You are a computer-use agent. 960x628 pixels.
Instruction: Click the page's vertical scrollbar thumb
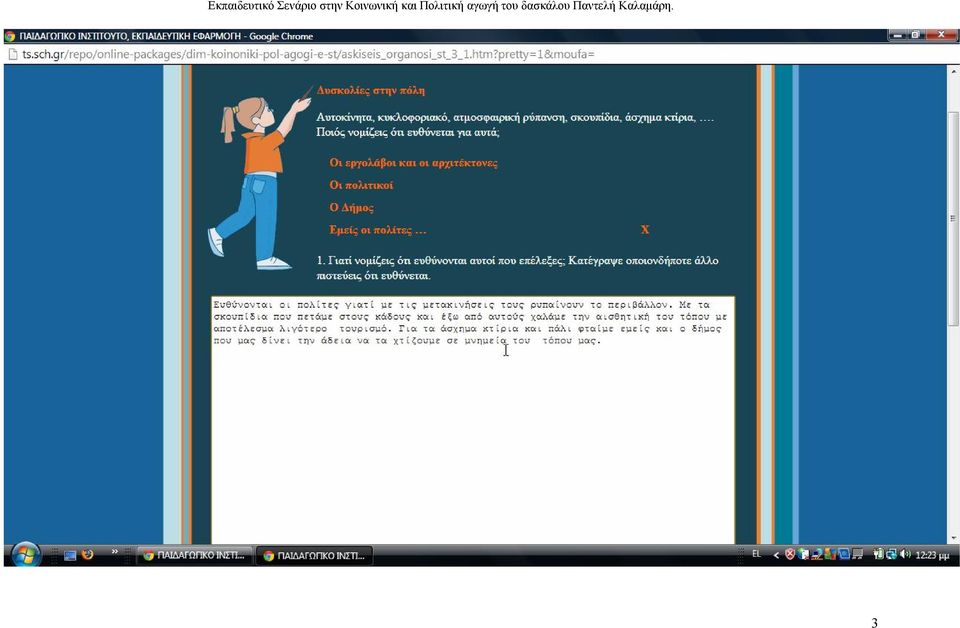[953, 219]
